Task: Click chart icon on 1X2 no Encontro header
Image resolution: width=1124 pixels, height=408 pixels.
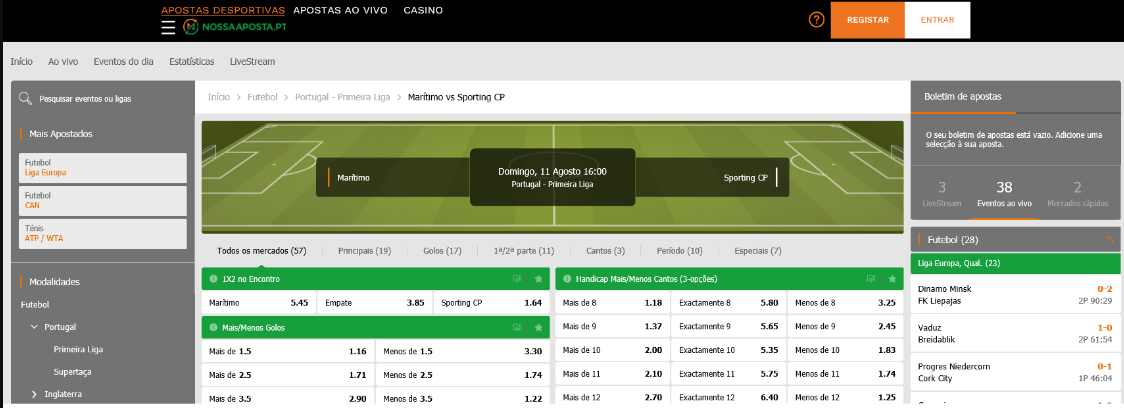Action: [516, 278]
